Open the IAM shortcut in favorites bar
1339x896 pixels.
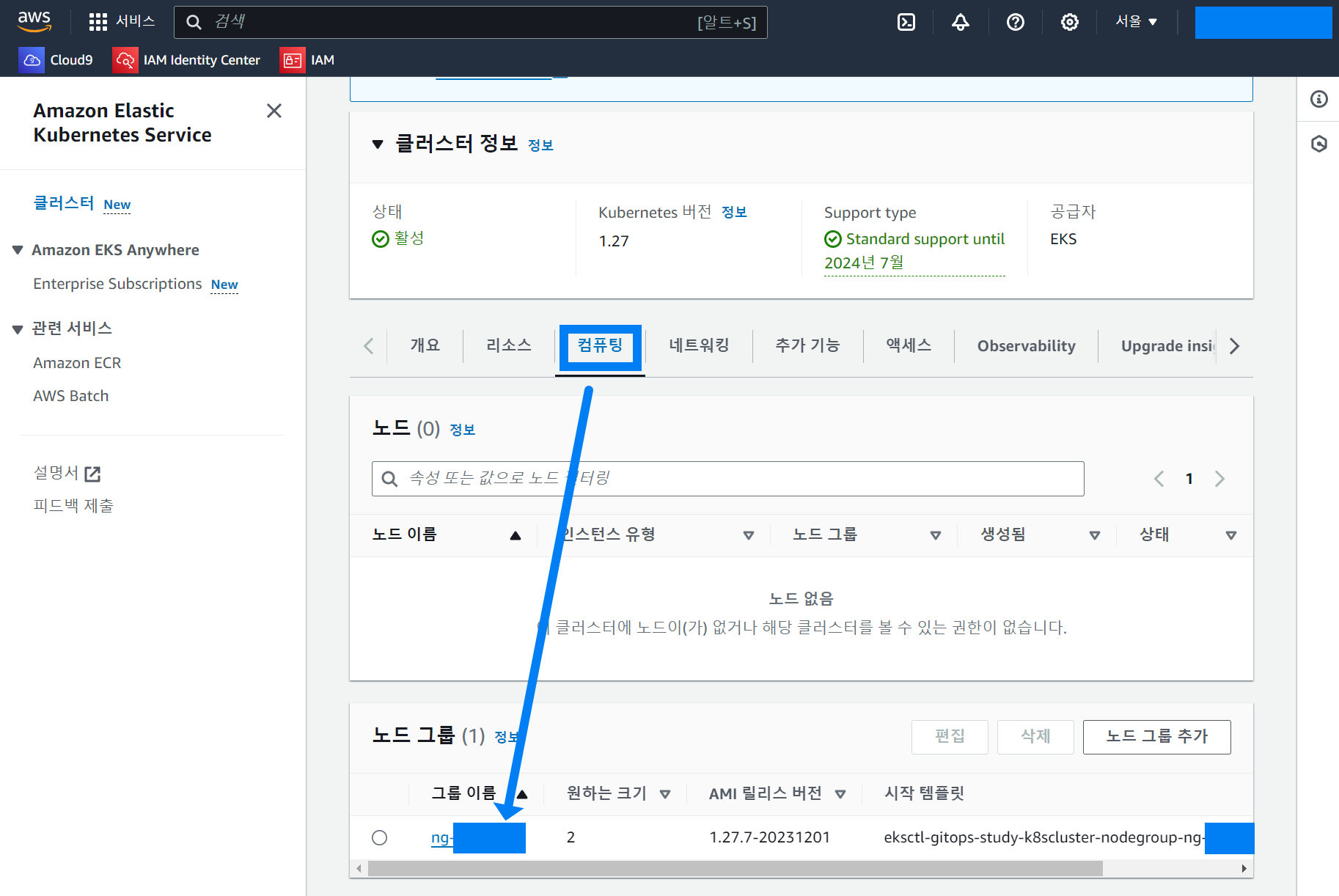point(308,60)
